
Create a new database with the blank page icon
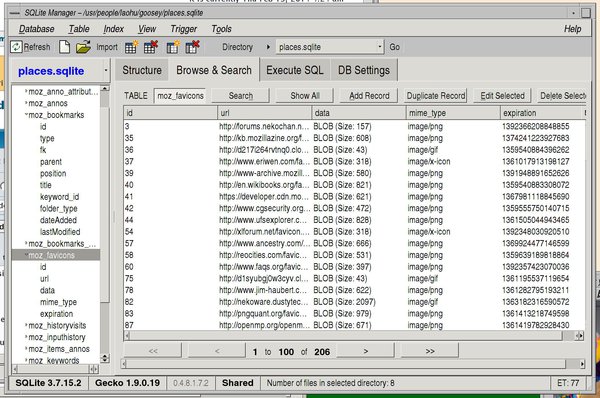(64, 47)
